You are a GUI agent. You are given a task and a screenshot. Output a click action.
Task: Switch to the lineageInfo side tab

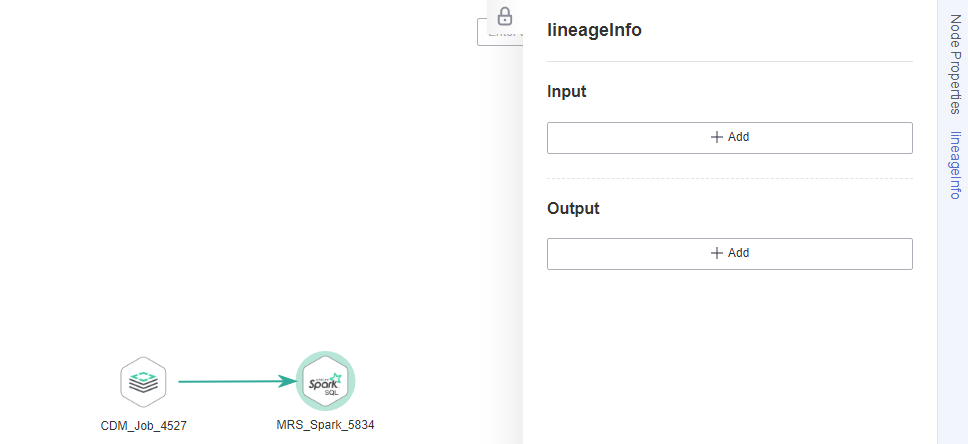(x=955, y=165)
